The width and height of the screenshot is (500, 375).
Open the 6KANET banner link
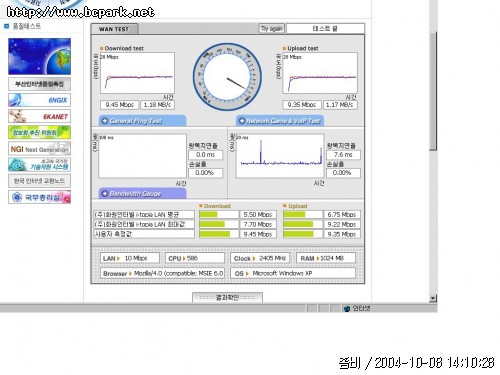coord(39,116)
